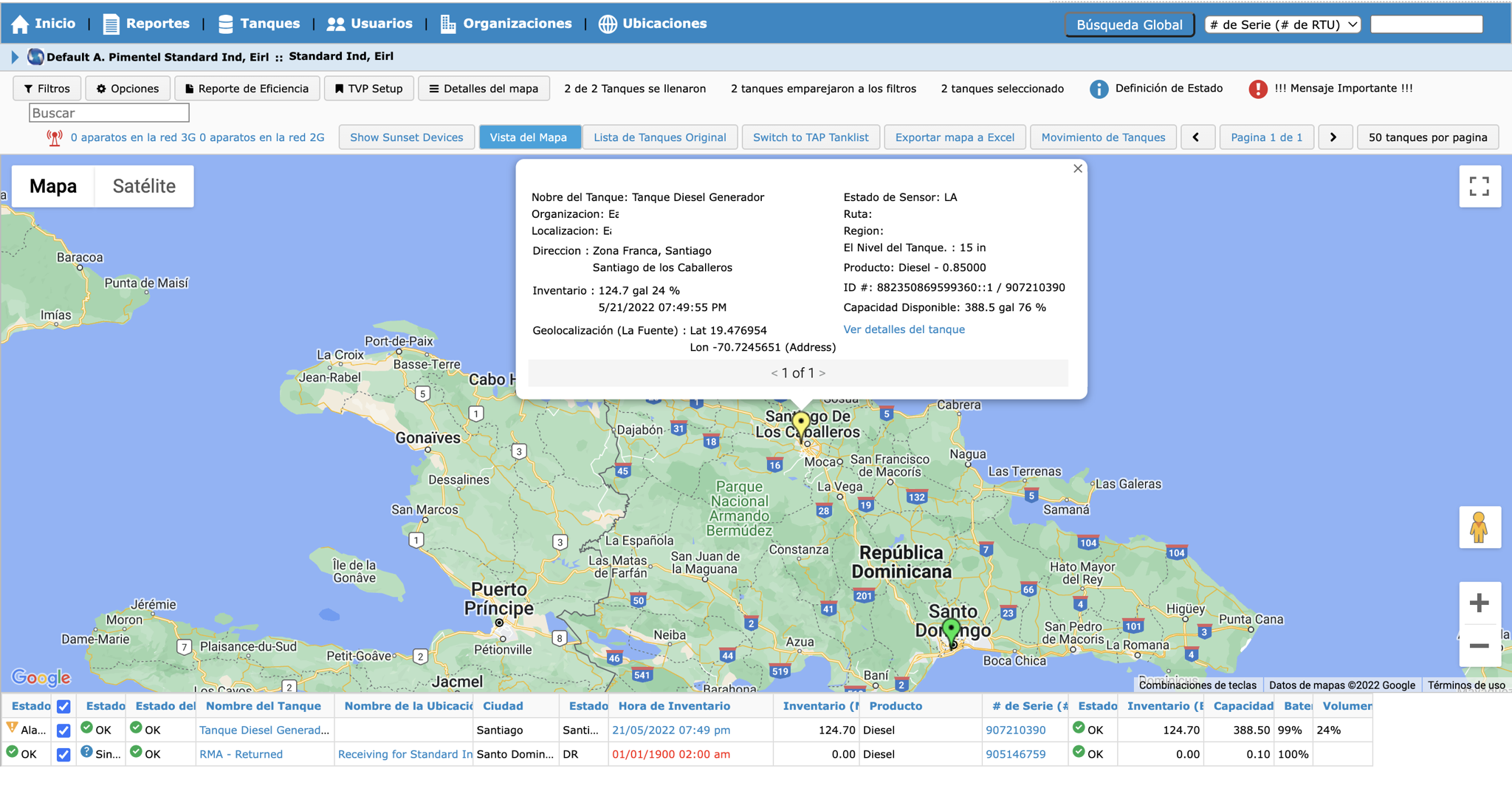Open the # de Serie search dropdown
This screenshot has height=808, width=1512.
[x=1283, y=24]
